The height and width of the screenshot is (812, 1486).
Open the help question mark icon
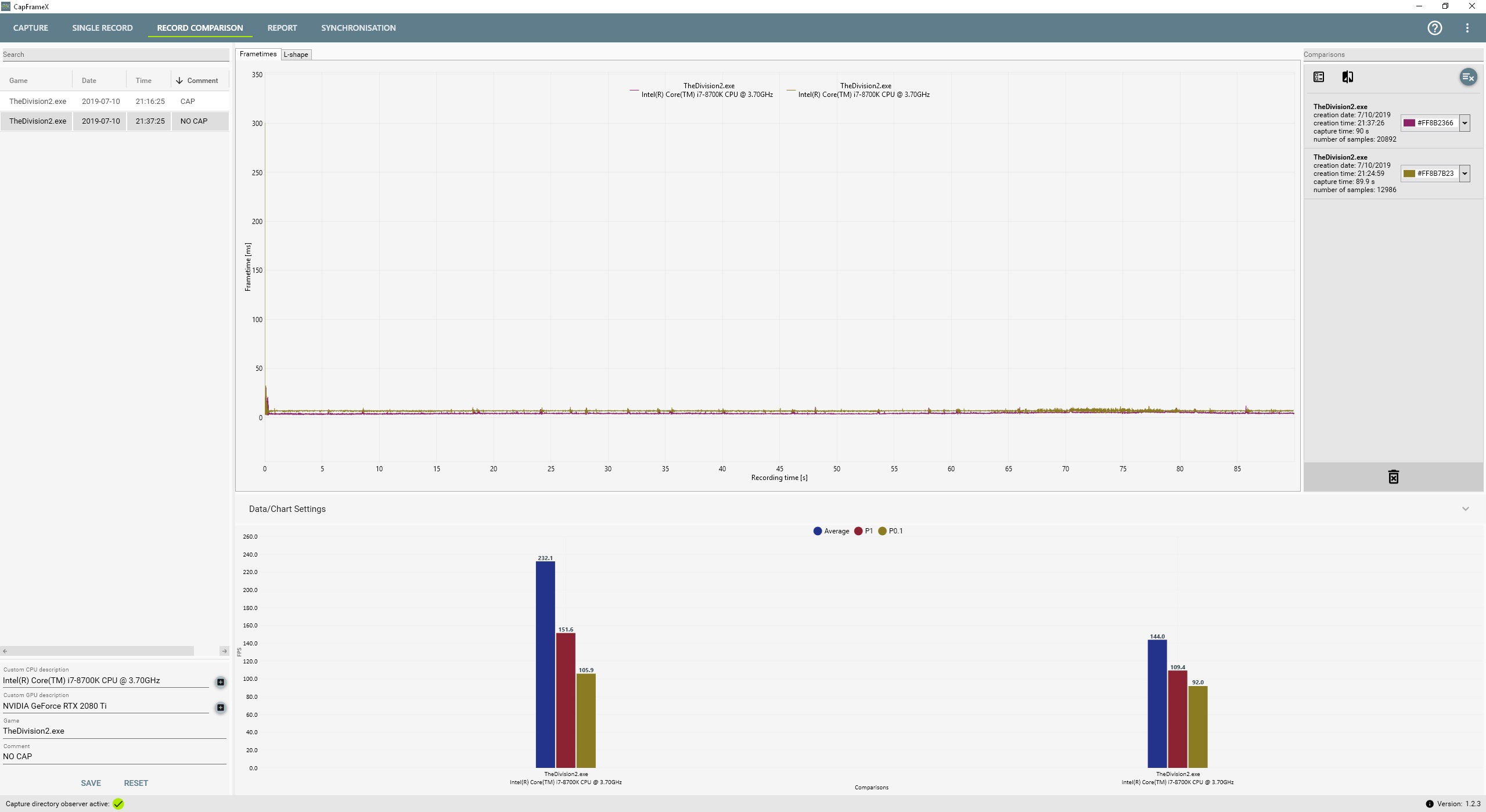[1434, 28]
